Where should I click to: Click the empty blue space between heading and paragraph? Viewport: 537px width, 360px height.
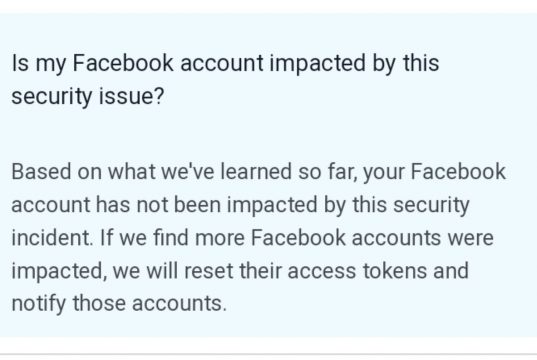pyautogui.click(x=268, y=135)
